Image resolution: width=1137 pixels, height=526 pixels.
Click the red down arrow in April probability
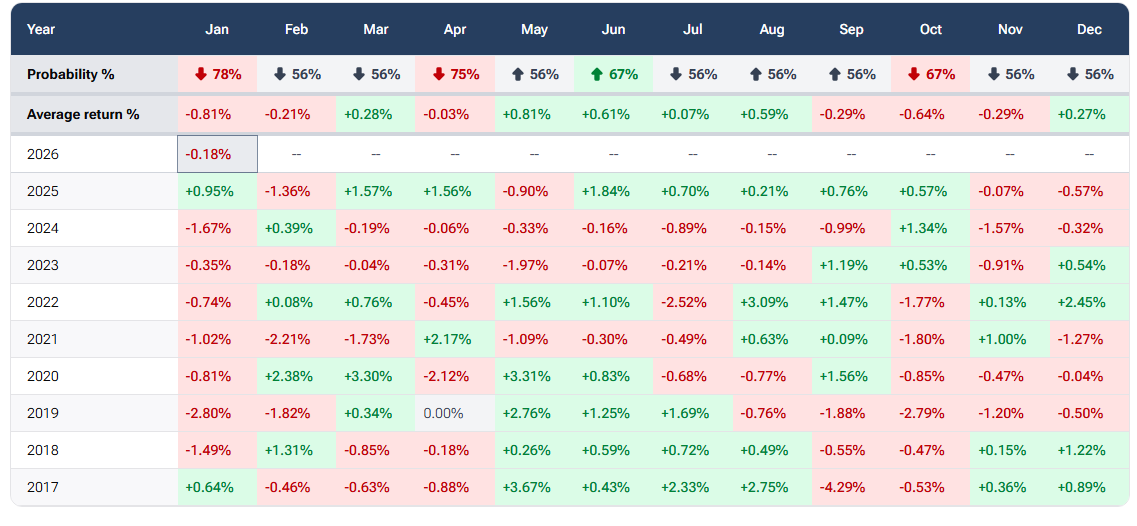[438, 75]
